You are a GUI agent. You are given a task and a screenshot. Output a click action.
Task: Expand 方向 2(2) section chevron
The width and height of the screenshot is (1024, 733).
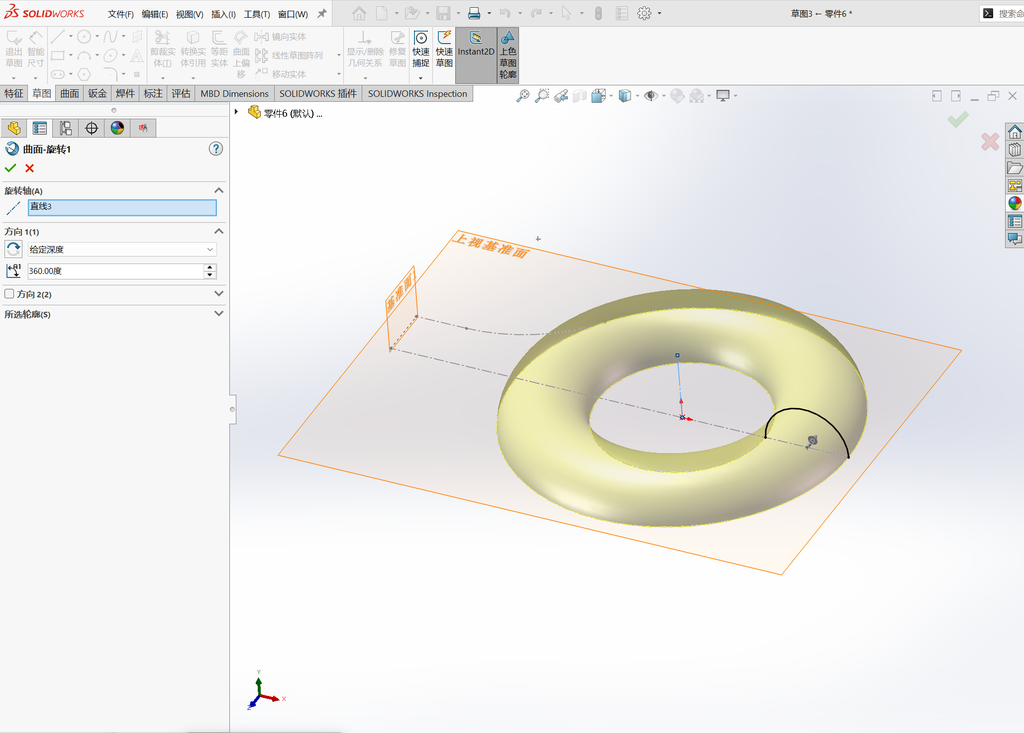pyautogui.click(x=219, y=294)
